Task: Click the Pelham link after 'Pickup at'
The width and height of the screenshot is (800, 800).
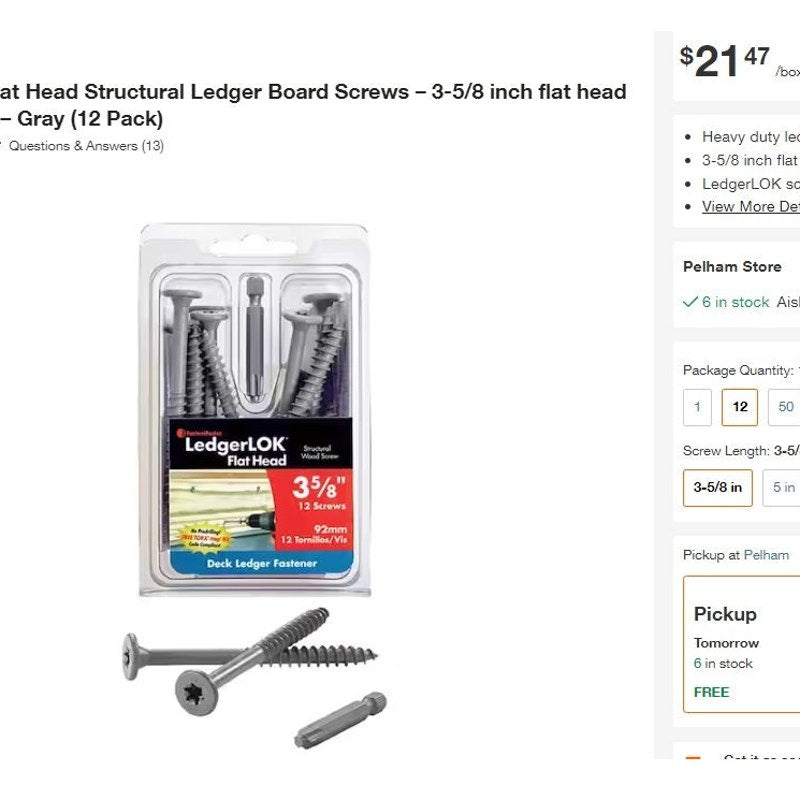Action: (x=766, y=555)
